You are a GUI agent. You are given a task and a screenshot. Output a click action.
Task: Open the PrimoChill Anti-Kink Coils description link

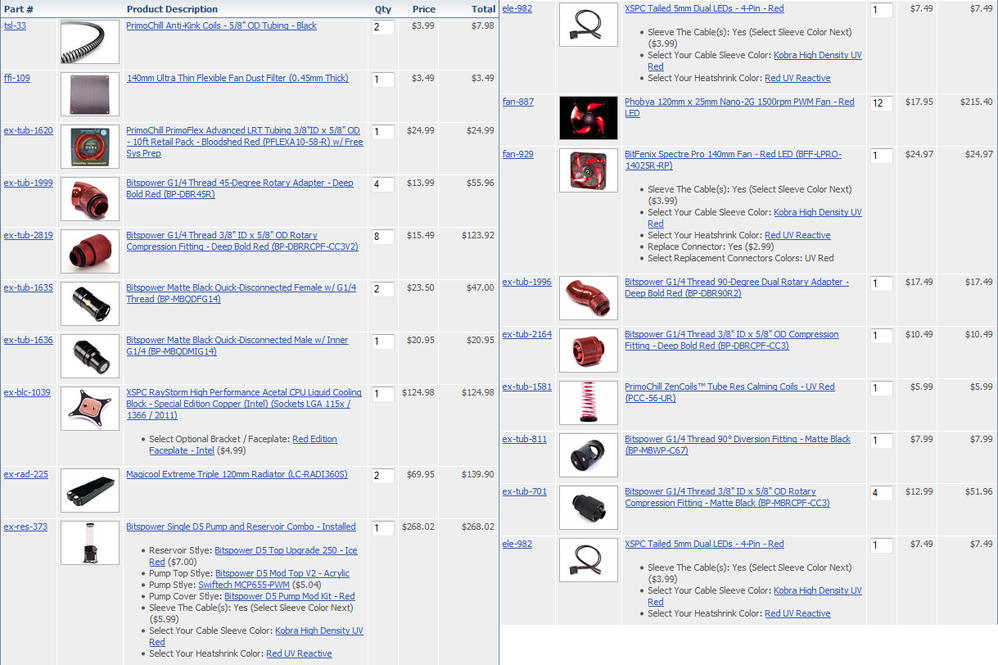pos(221,25)
